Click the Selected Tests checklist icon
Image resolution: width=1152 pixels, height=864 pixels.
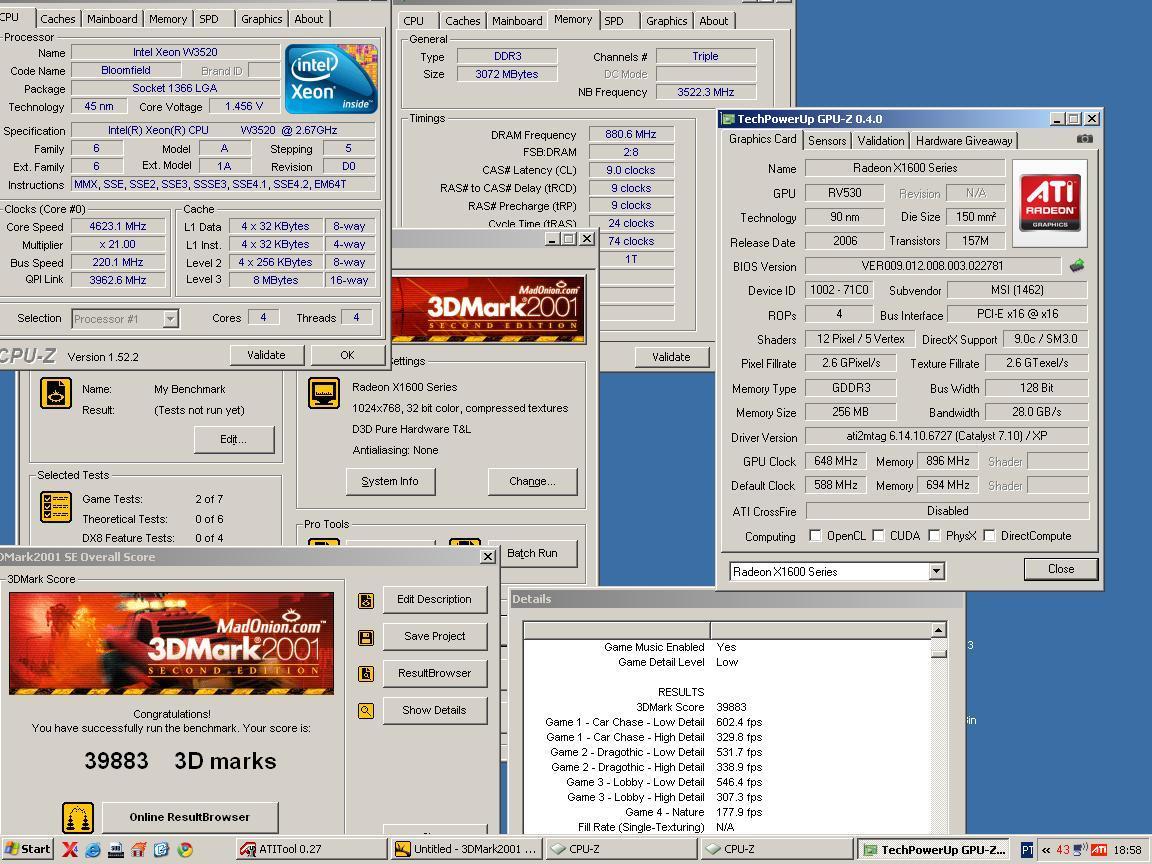[x=56, y=507]
